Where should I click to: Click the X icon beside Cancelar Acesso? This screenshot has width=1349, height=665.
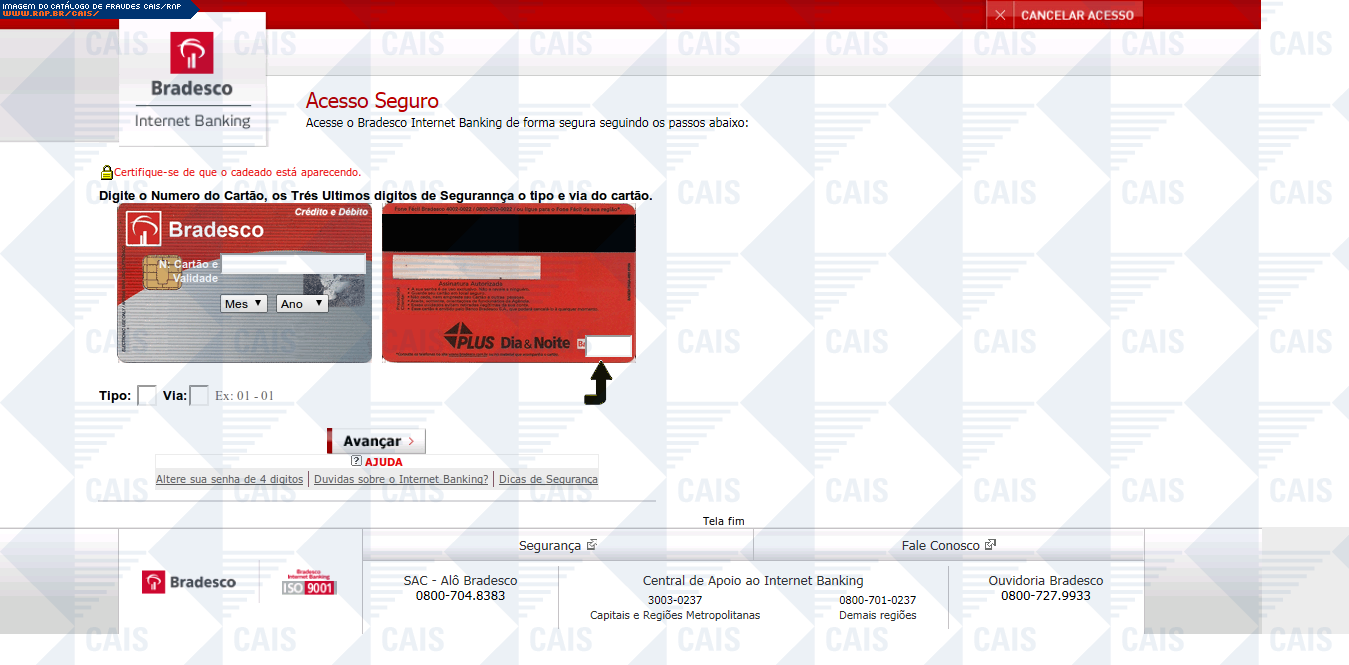1000,15
